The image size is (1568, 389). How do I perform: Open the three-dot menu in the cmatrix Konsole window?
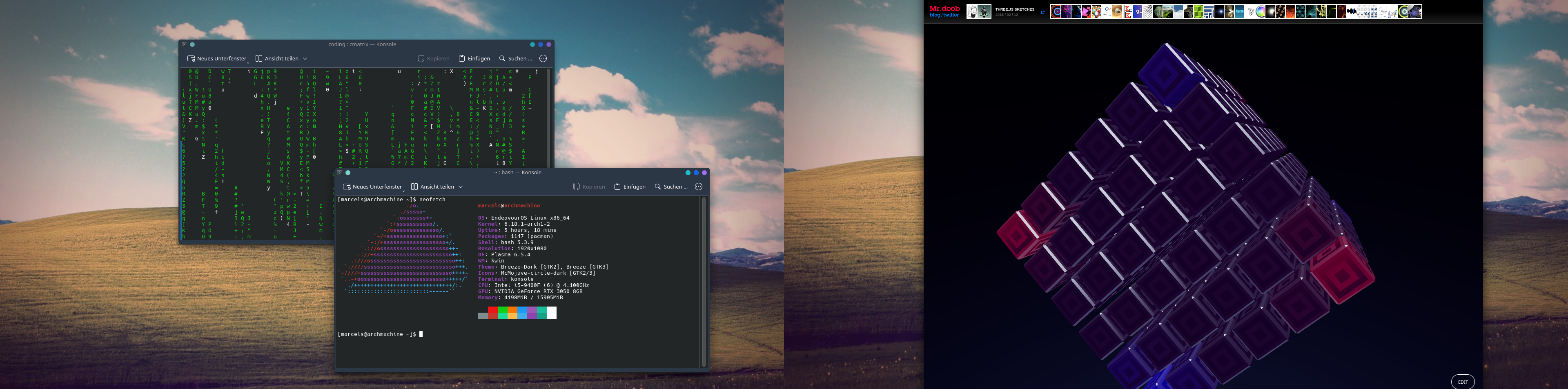pyautogui.click(x=543, y=58)
